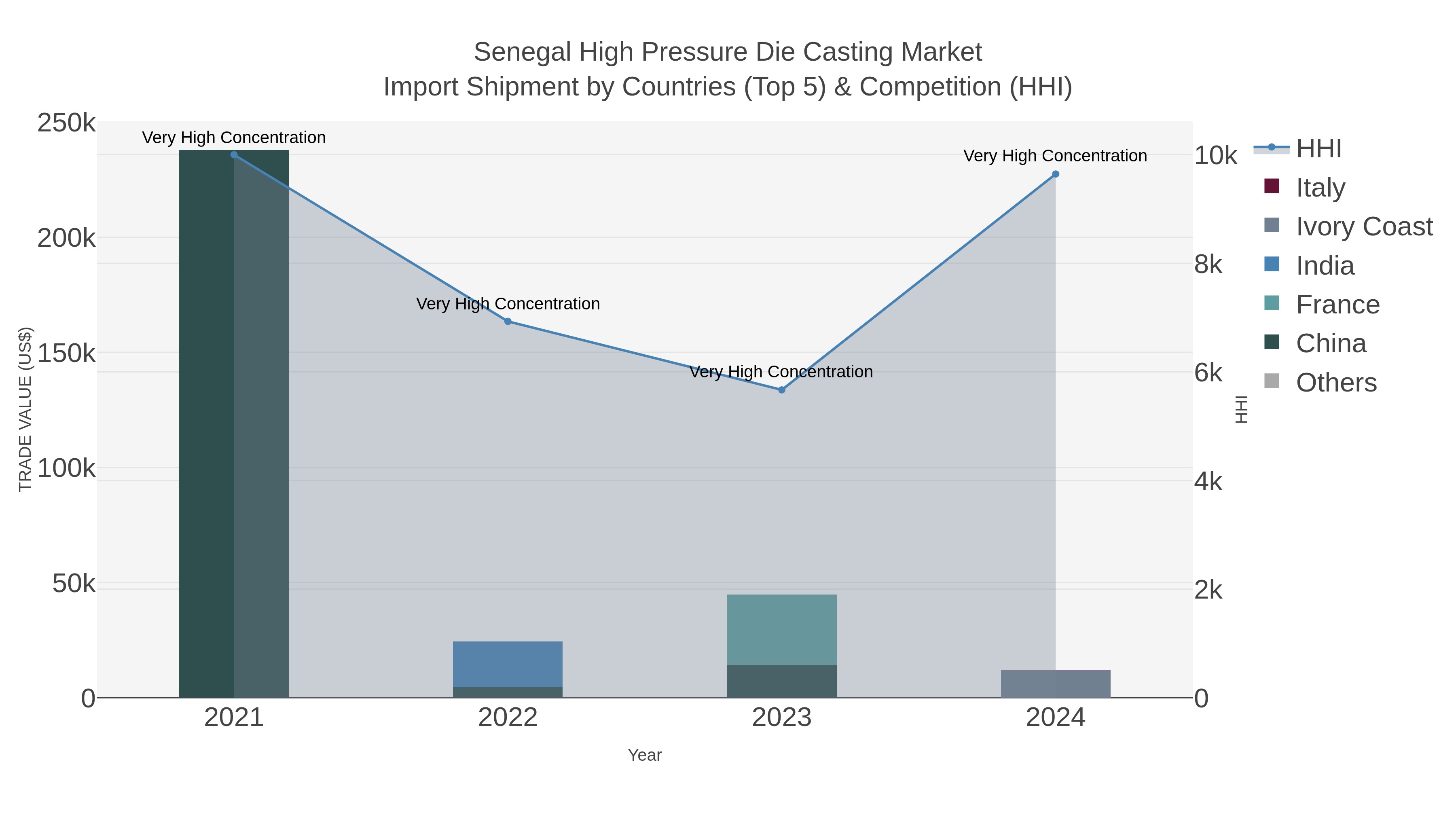Click the 2k right axis tick
1456x819 pixels.
(x=1208, y=590)
